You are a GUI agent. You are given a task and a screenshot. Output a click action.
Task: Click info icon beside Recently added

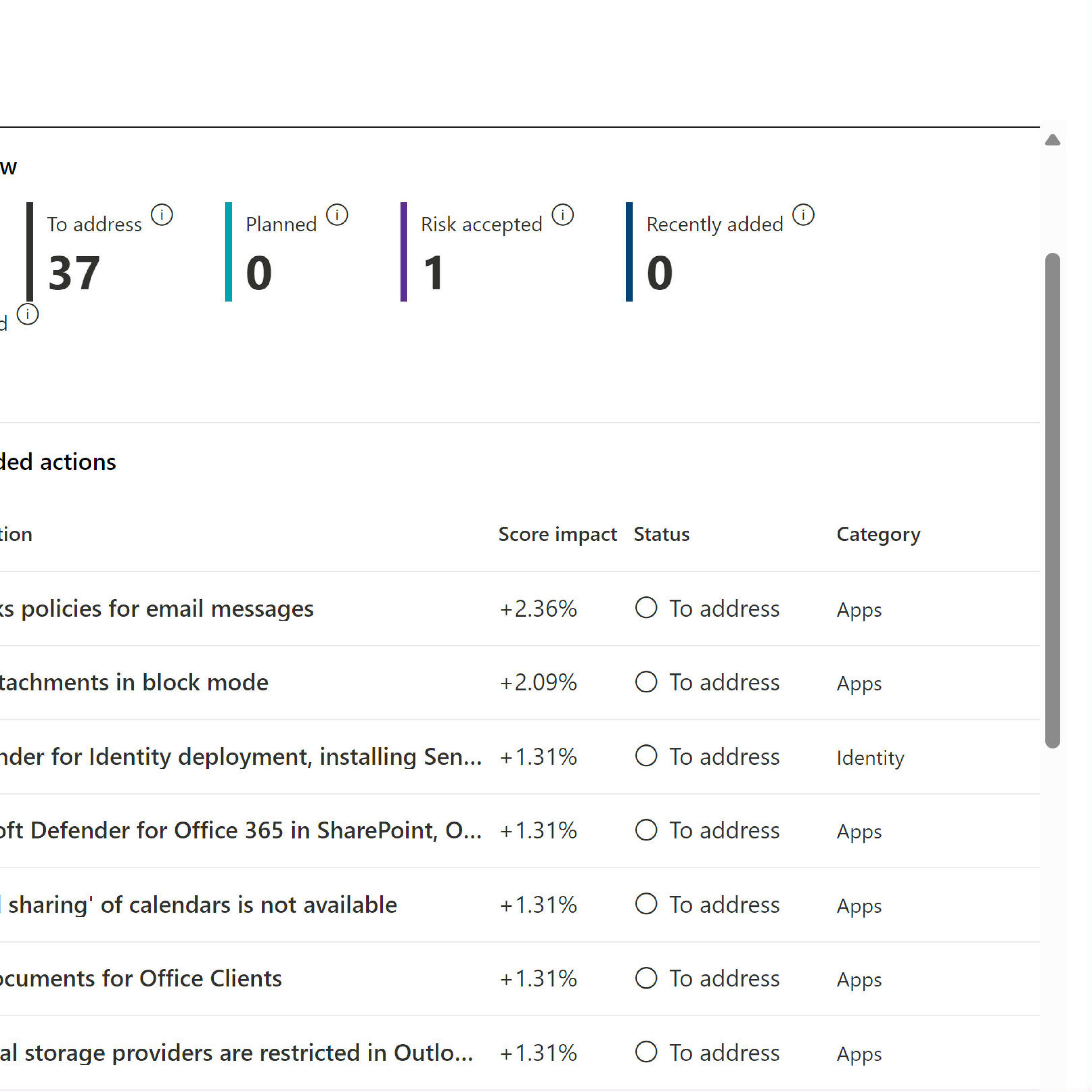803,215
